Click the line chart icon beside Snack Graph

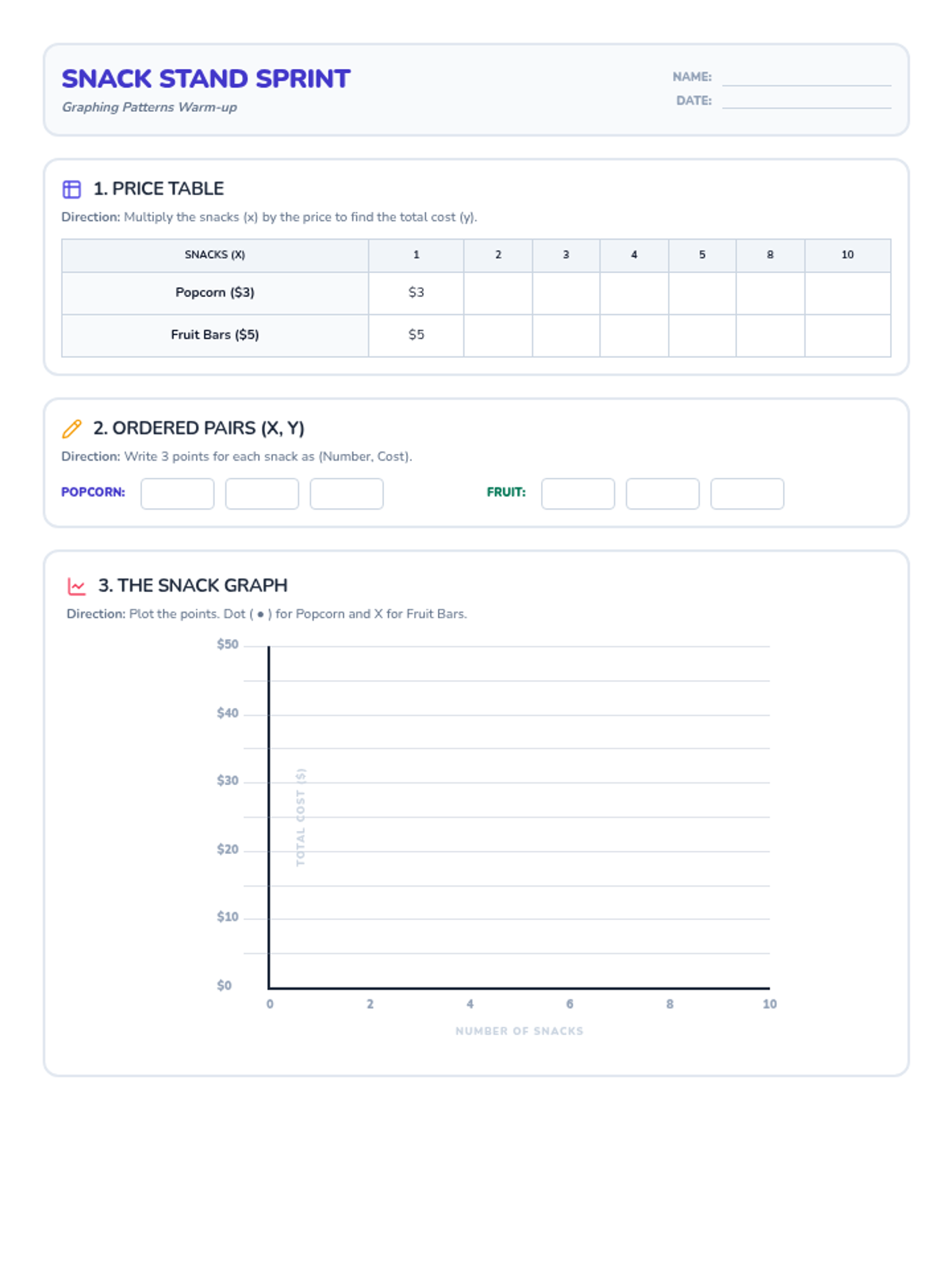(76, 587)
